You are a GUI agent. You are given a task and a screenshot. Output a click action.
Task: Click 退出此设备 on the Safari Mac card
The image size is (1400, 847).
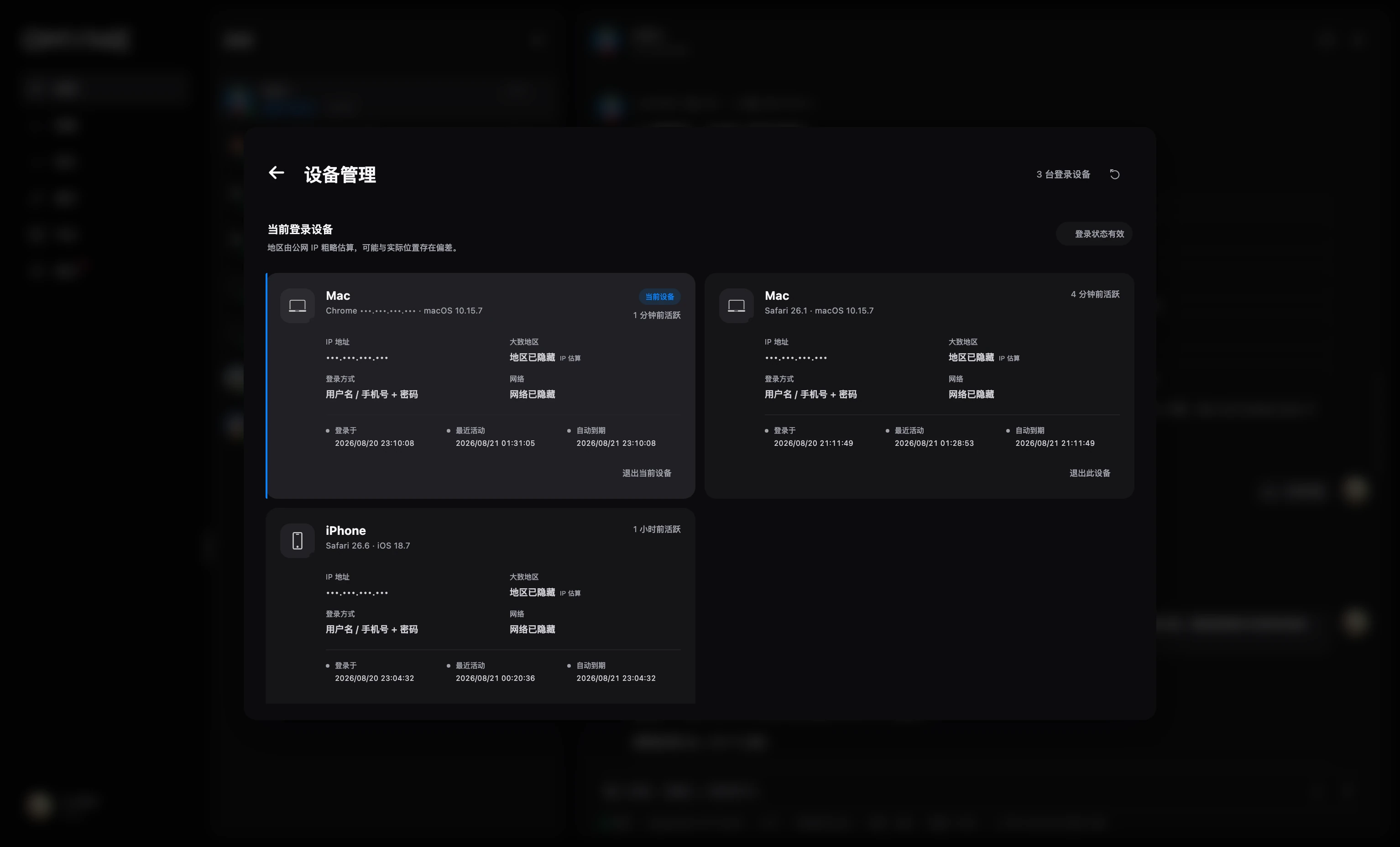(x=1090, y=473)
